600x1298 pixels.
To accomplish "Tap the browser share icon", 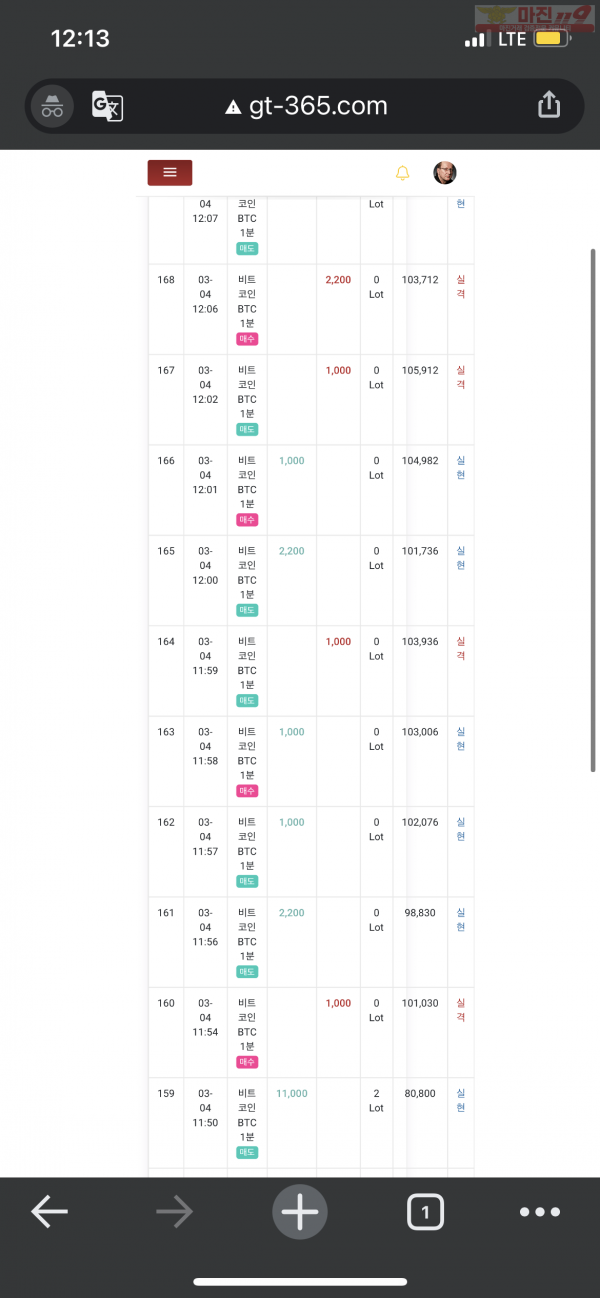I will coord(549,105).
